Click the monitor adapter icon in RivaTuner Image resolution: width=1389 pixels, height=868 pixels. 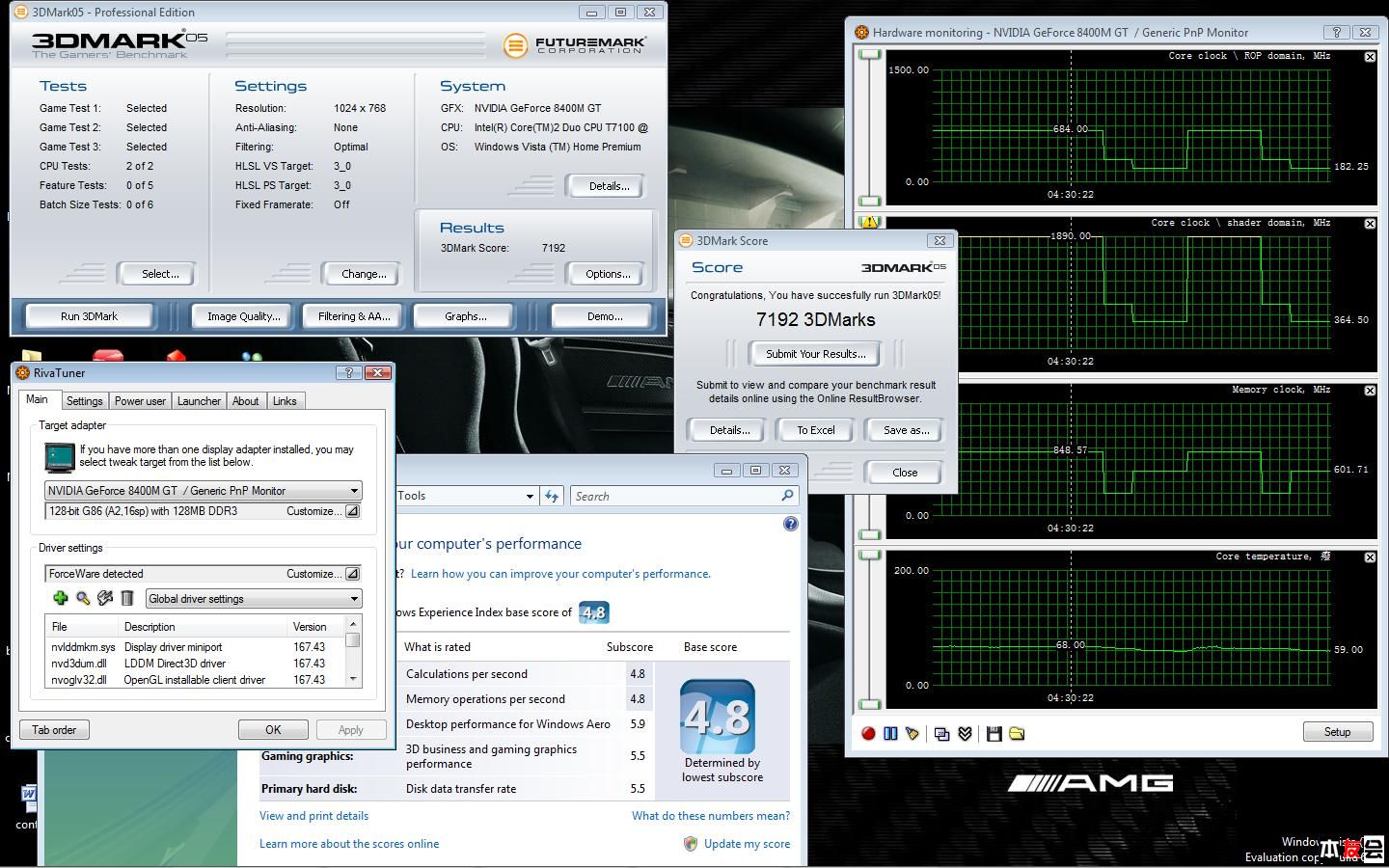coord(60,456)
